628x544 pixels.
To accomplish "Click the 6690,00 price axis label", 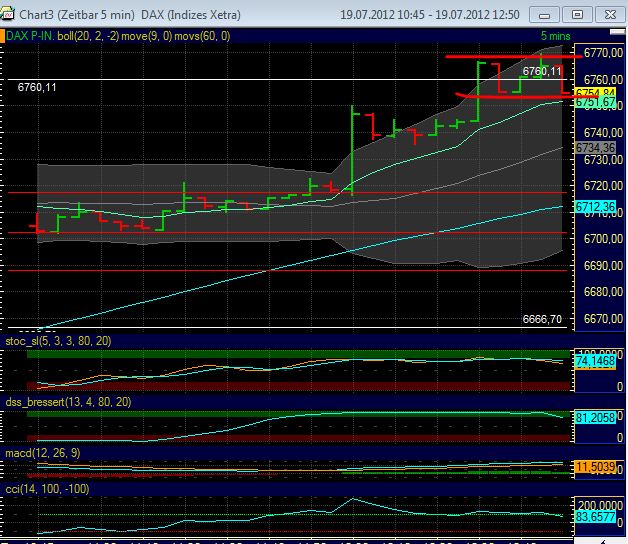I will click(603, 266).
